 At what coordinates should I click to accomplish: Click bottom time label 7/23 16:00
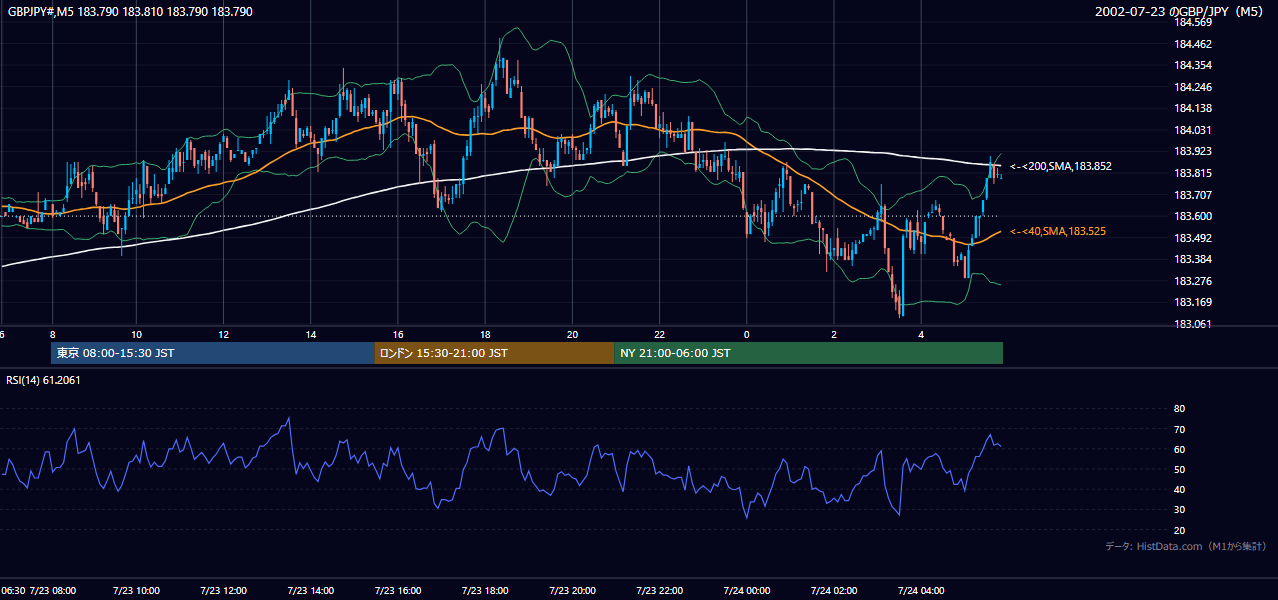click(x=397, y=590)
